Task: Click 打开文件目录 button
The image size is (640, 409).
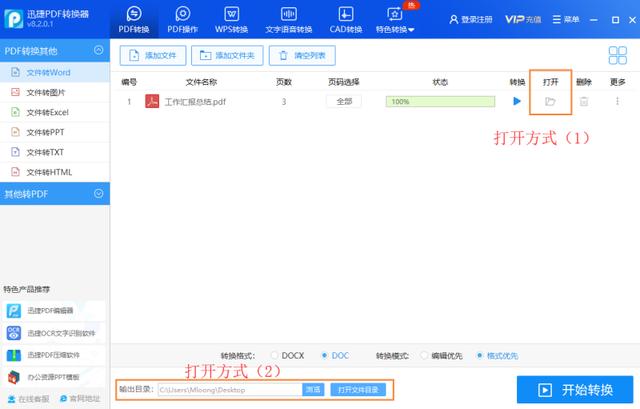Action: pos(358,390)
